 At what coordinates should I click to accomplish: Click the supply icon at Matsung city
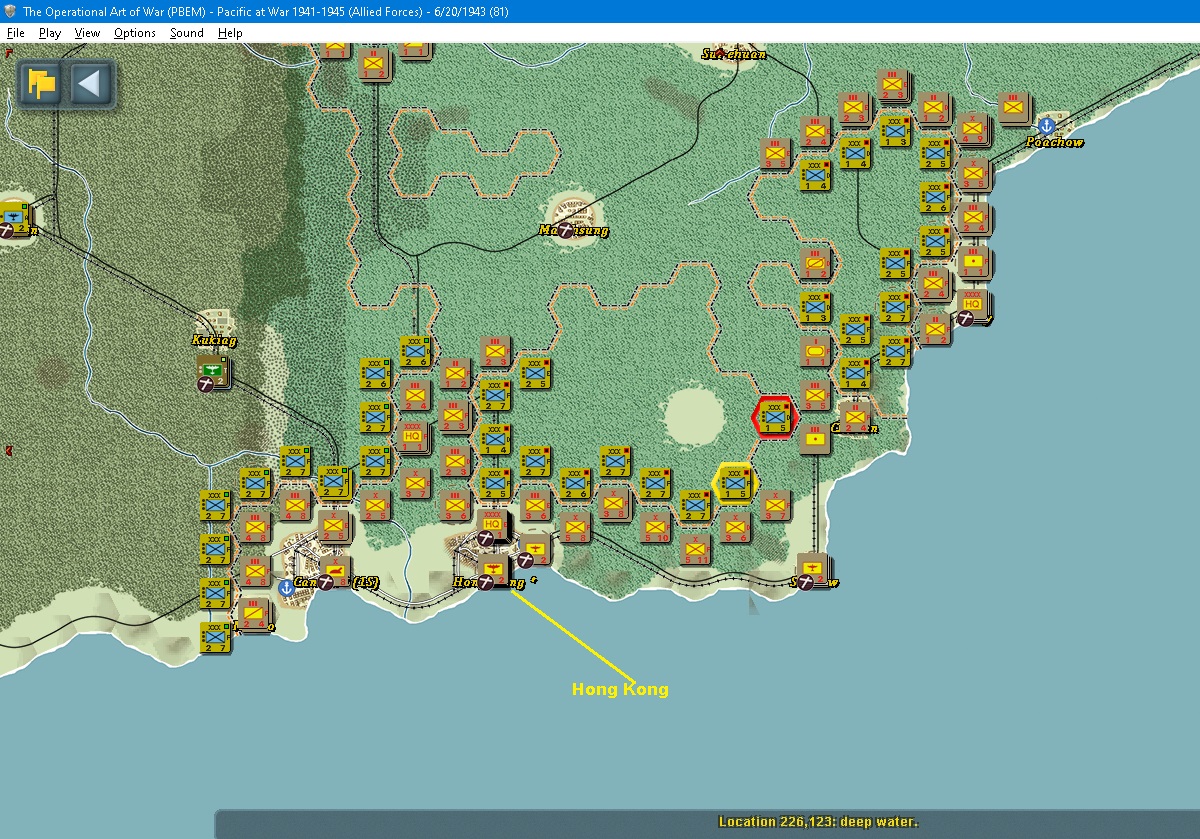565,231
